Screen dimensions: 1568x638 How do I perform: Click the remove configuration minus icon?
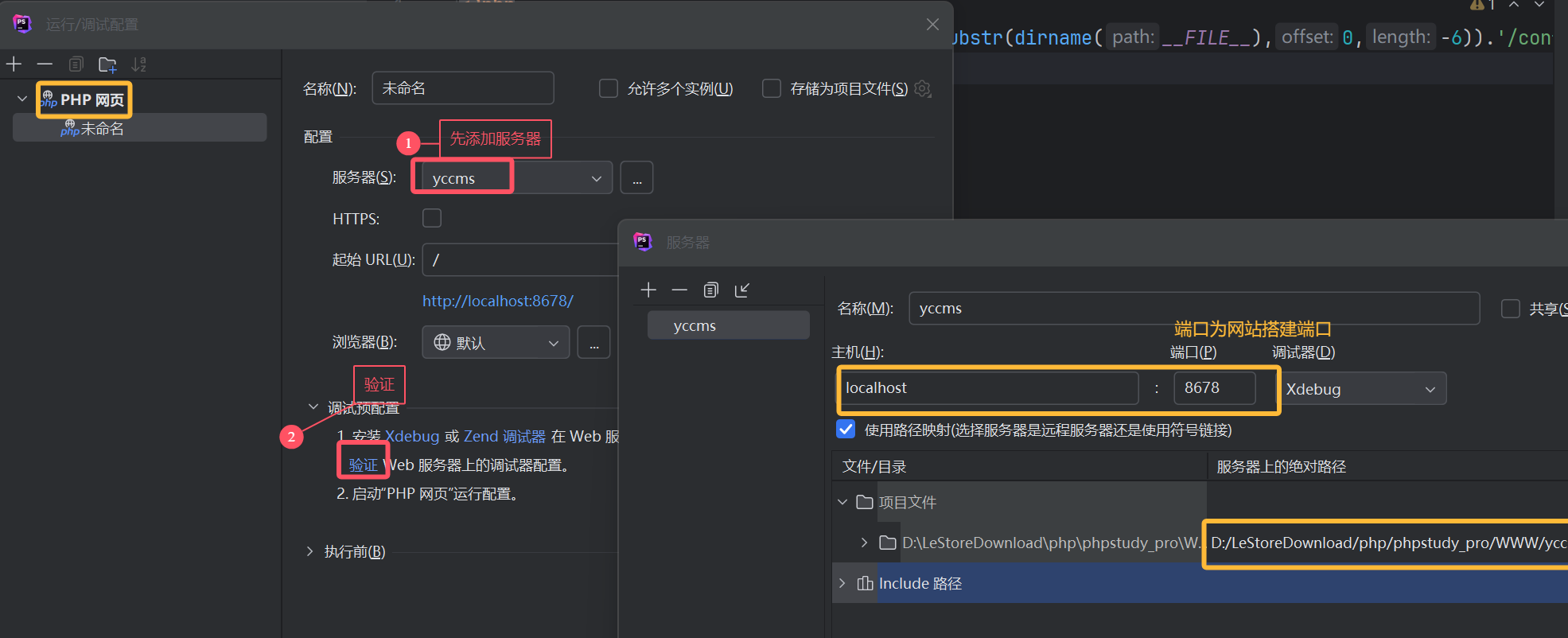[45, 64]
